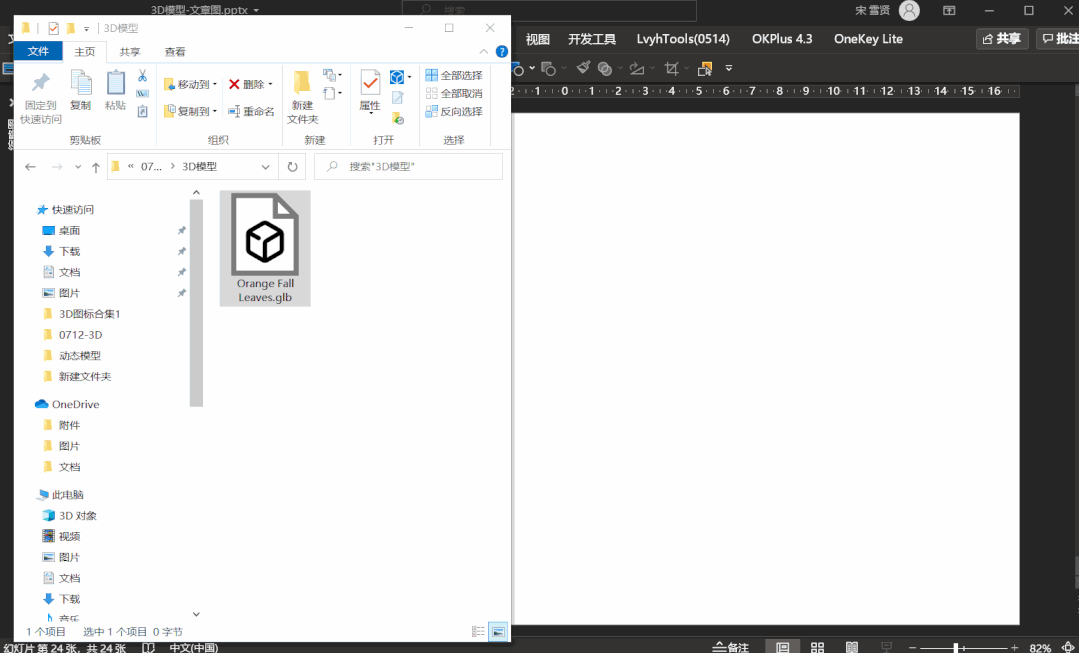Click the scissors Cut icon

tap(142, 76)
